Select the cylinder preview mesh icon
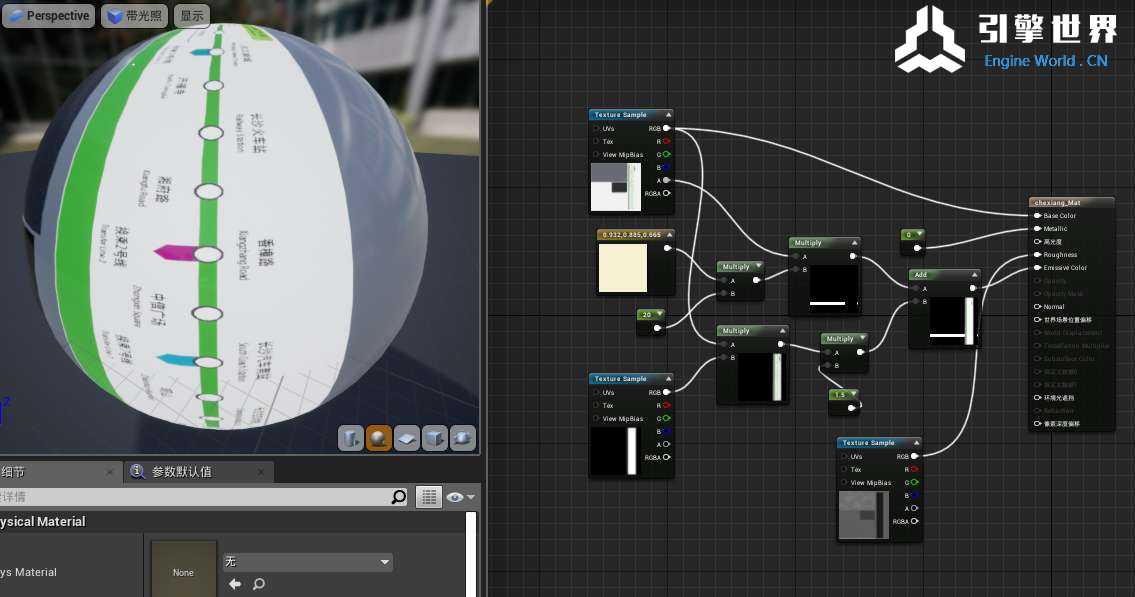 (x=351, y=438)
